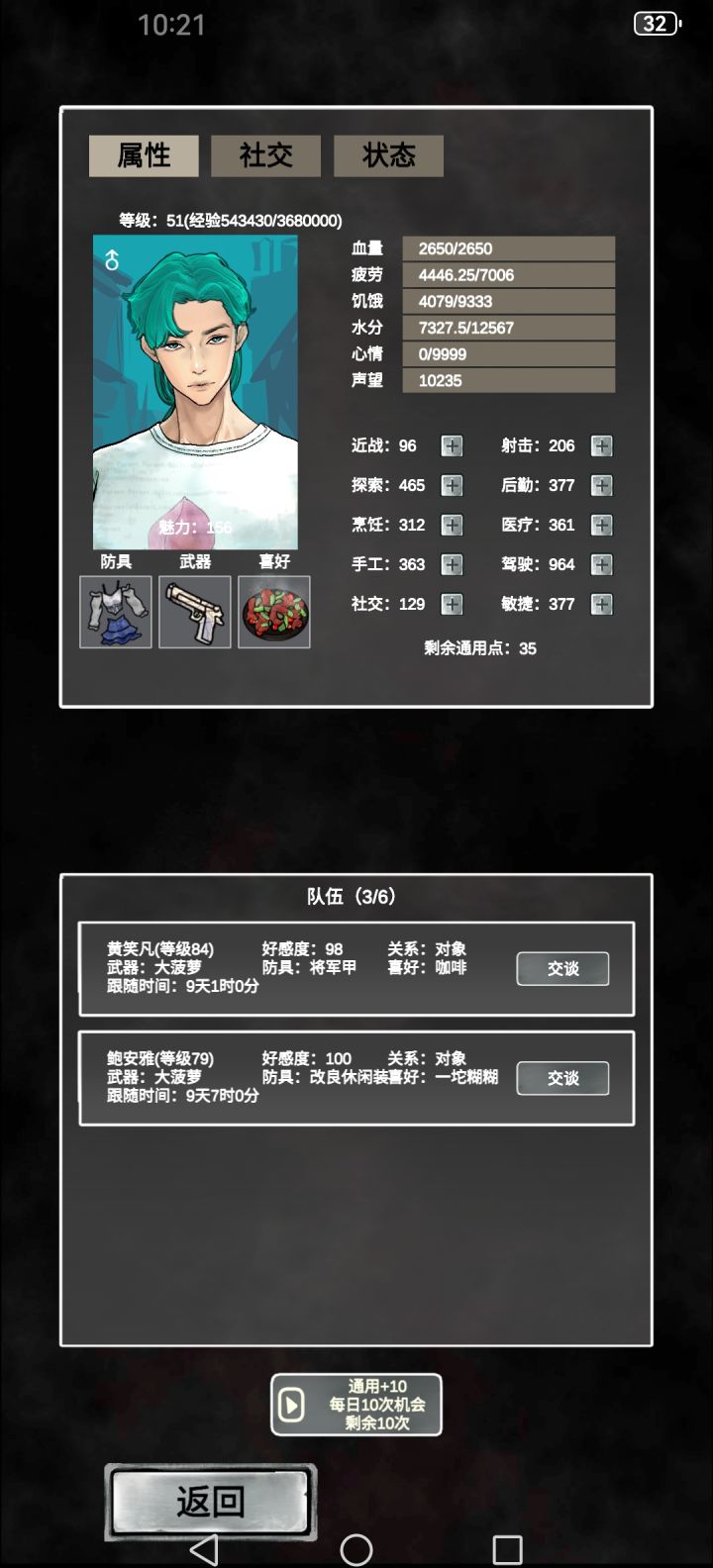Add a point to 烹饪 cooking

452,525
